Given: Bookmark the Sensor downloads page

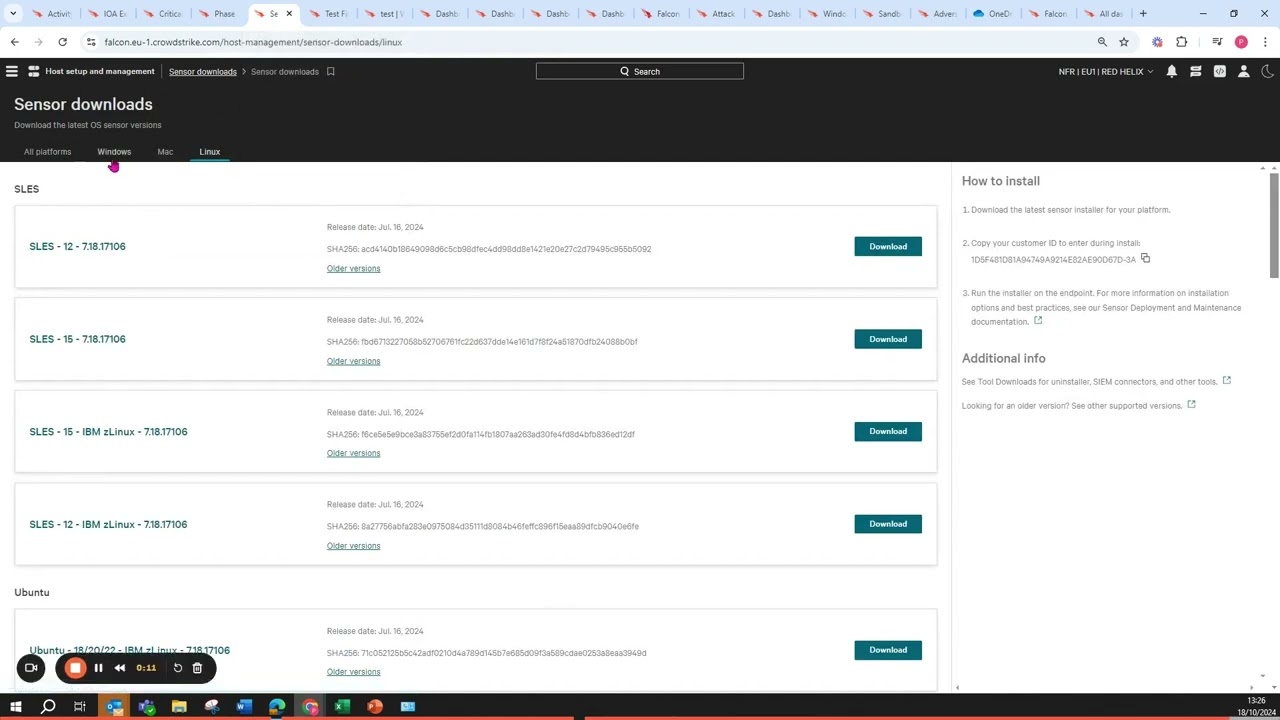Looking at the screenshot, I should pyautogui.click(x=330, y=71).
